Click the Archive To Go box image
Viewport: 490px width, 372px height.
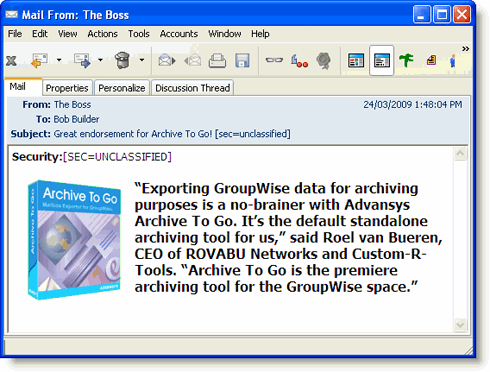click(x=74, y=240)
